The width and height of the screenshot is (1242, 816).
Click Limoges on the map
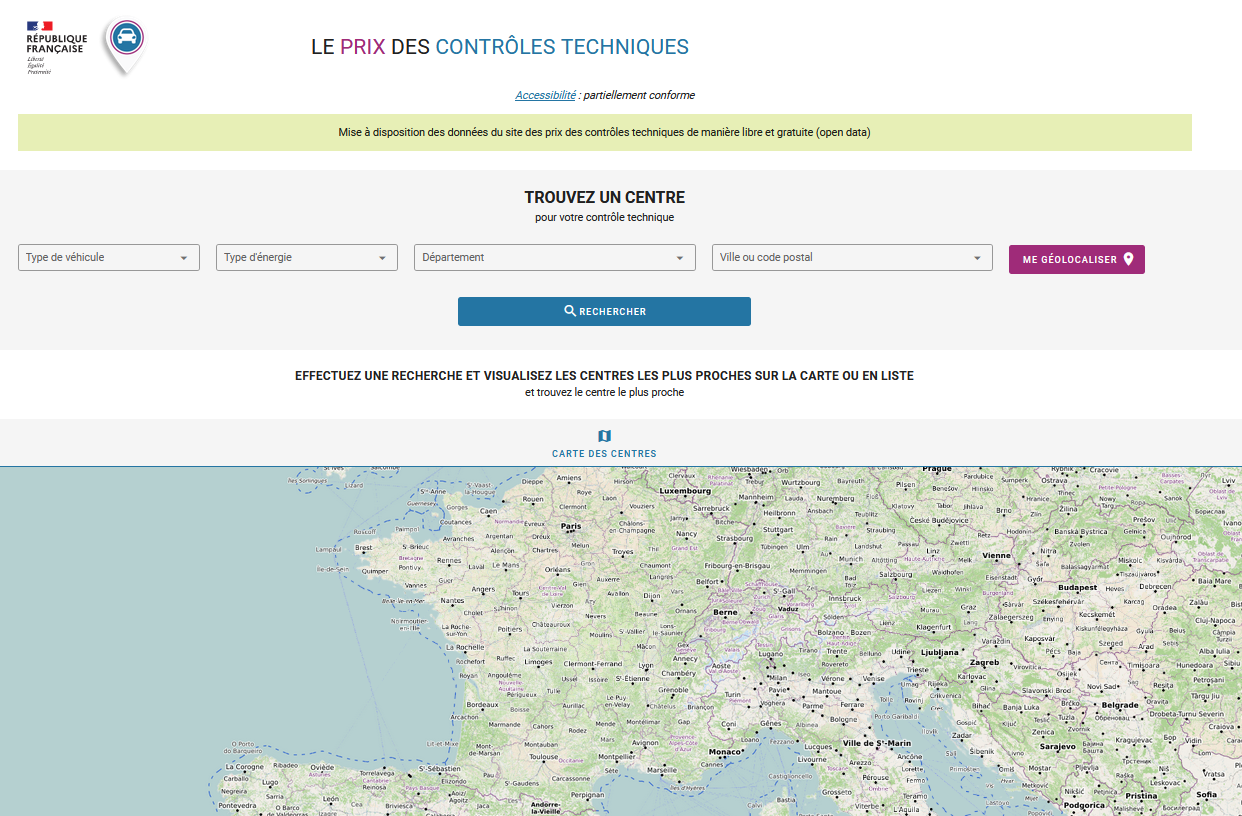coord(539,662)
